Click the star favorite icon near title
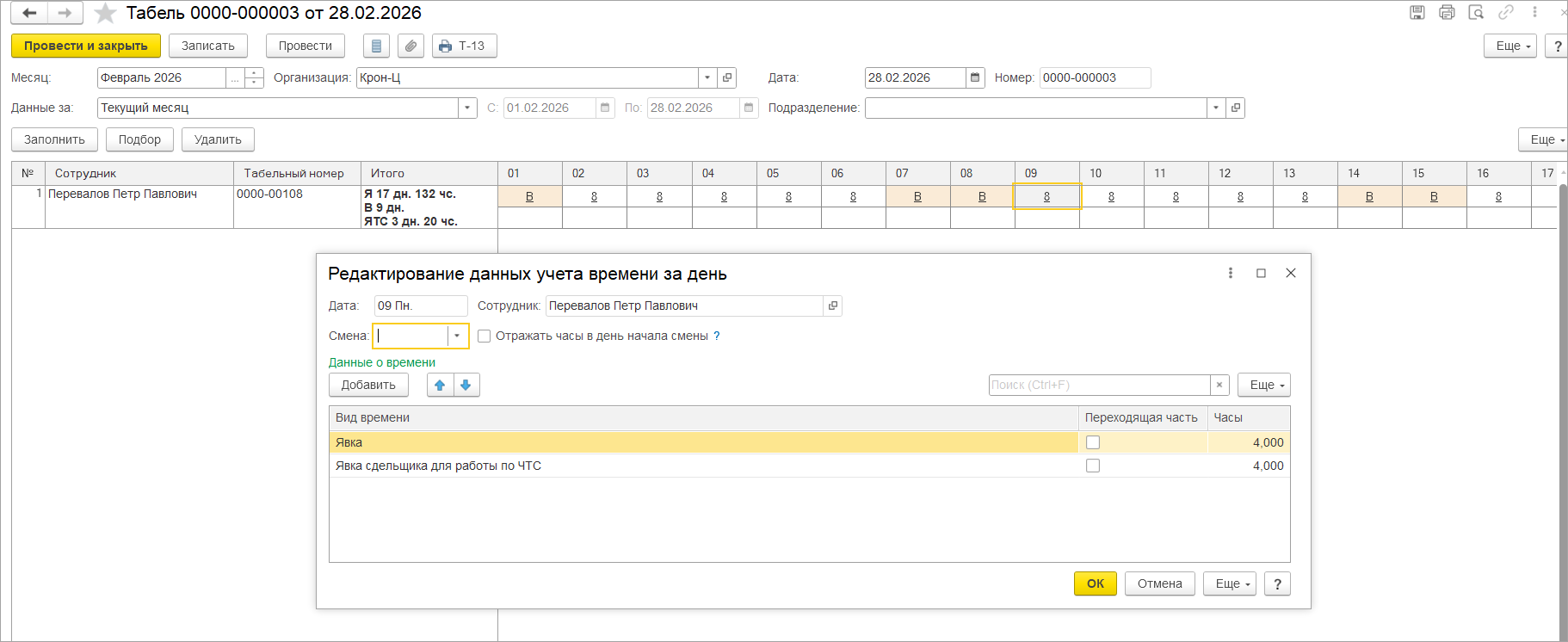1568x642 pixels. [x=105, y=13]
